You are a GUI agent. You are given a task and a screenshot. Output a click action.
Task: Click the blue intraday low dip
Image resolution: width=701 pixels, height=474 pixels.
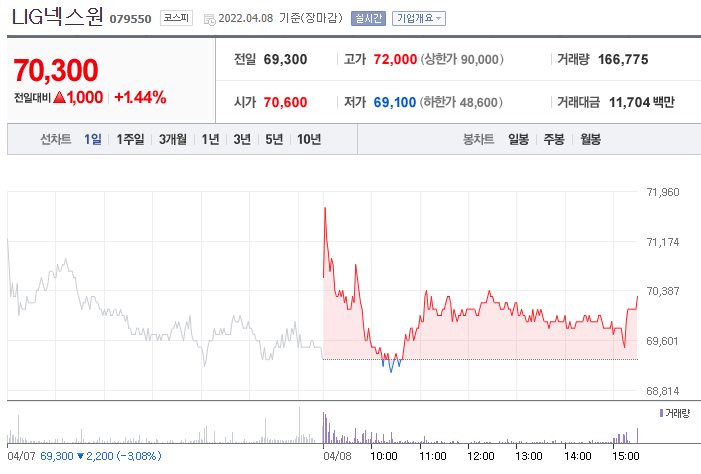(391, 366)
